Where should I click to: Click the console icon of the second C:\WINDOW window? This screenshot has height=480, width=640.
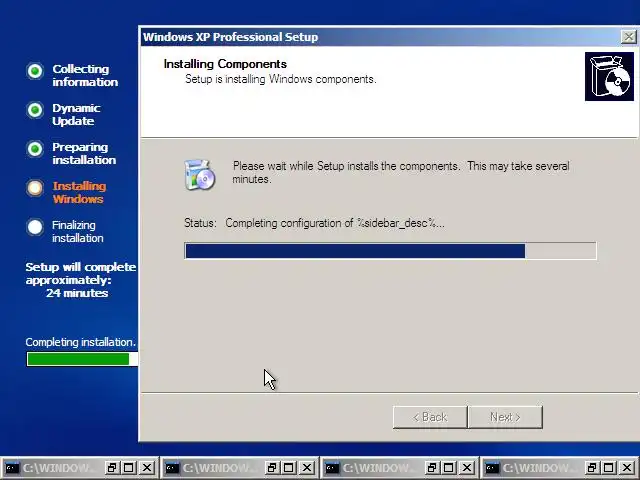tap(172, 468)
